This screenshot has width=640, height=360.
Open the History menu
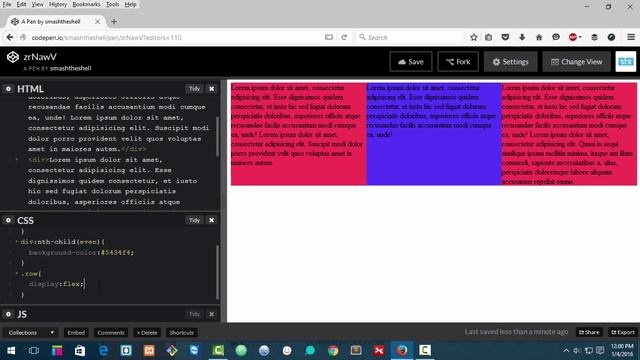[x=58, y=4]
